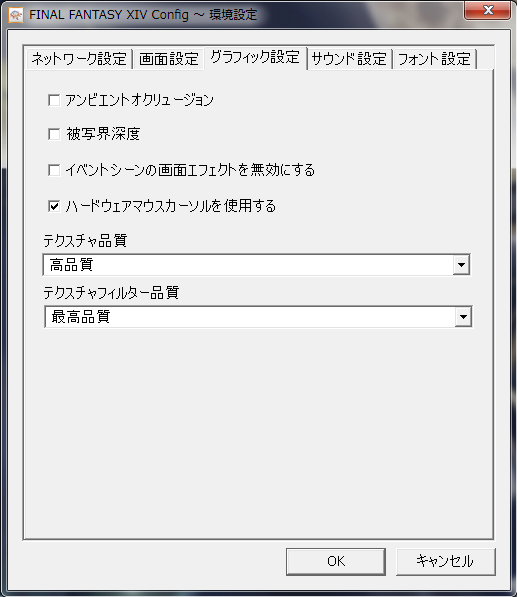Switch to the フォント設定 tab
517x597 pixels.
[x=434, y=59]
